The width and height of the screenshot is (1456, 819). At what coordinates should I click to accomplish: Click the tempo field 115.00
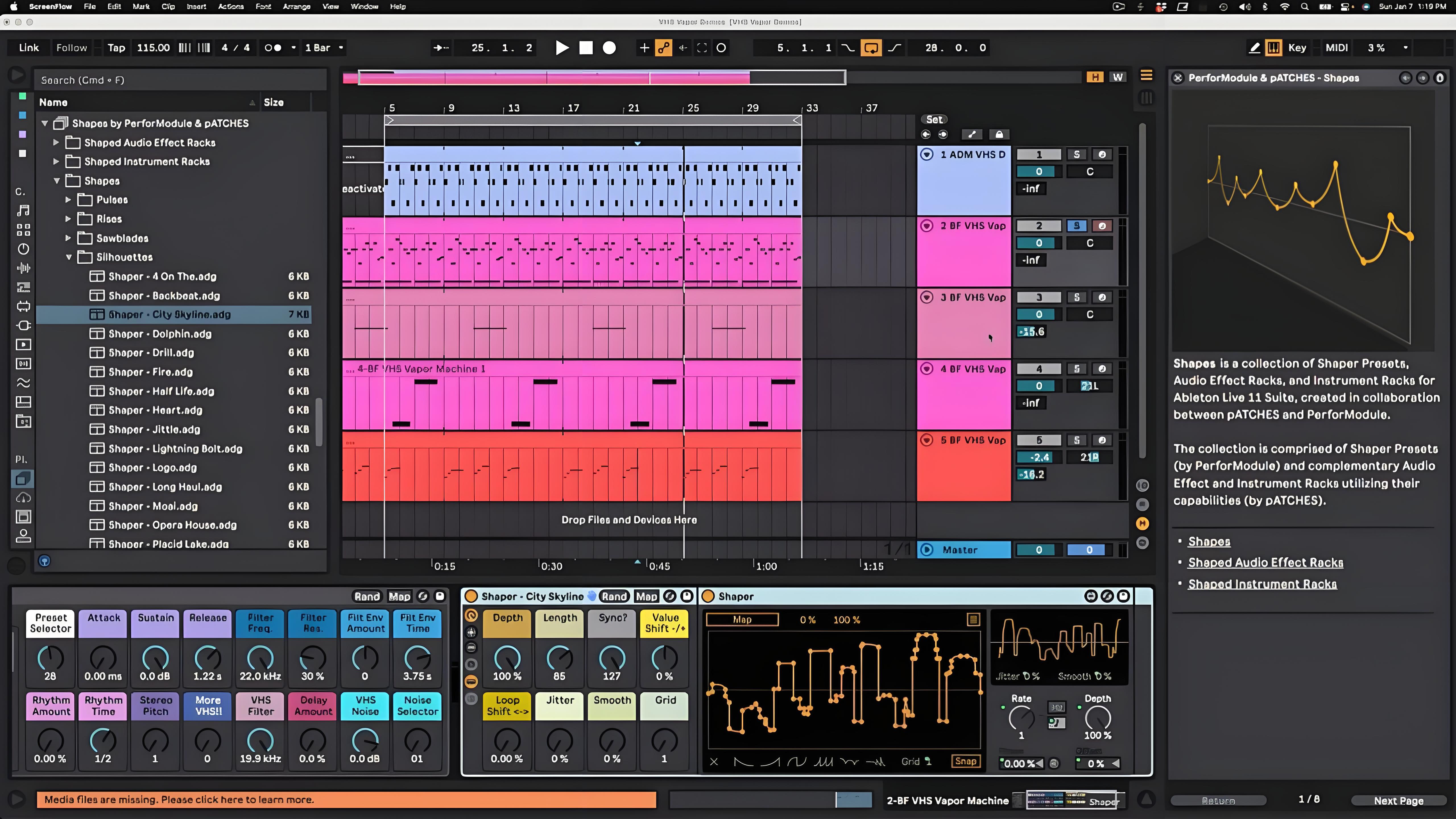coord(153,48)
